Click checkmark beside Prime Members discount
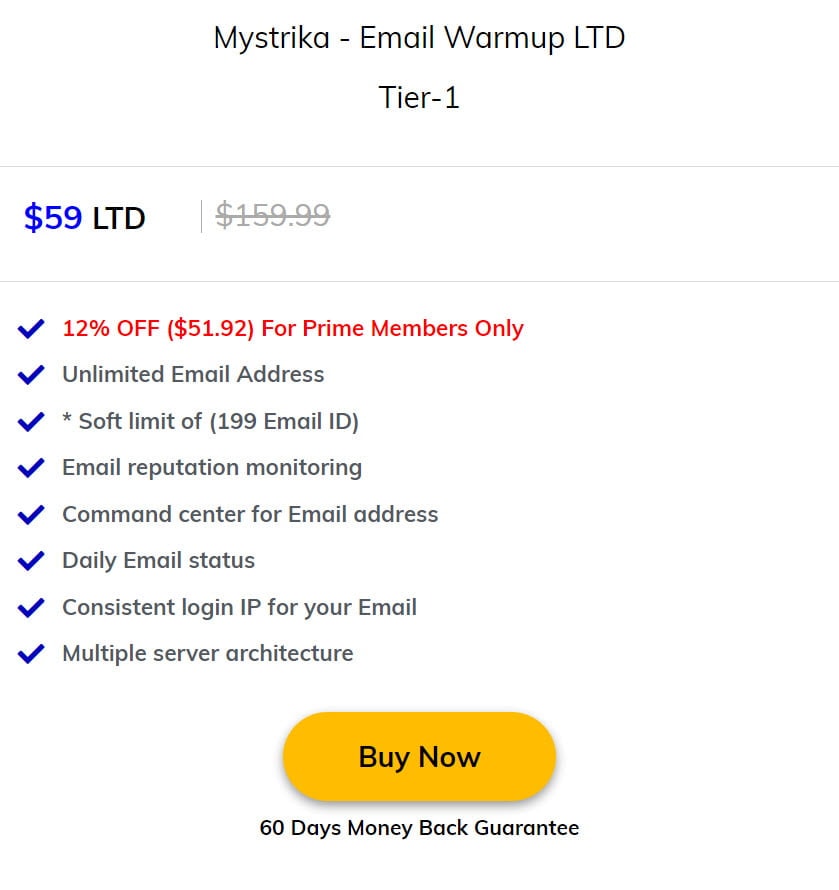 tap(31, 329)
